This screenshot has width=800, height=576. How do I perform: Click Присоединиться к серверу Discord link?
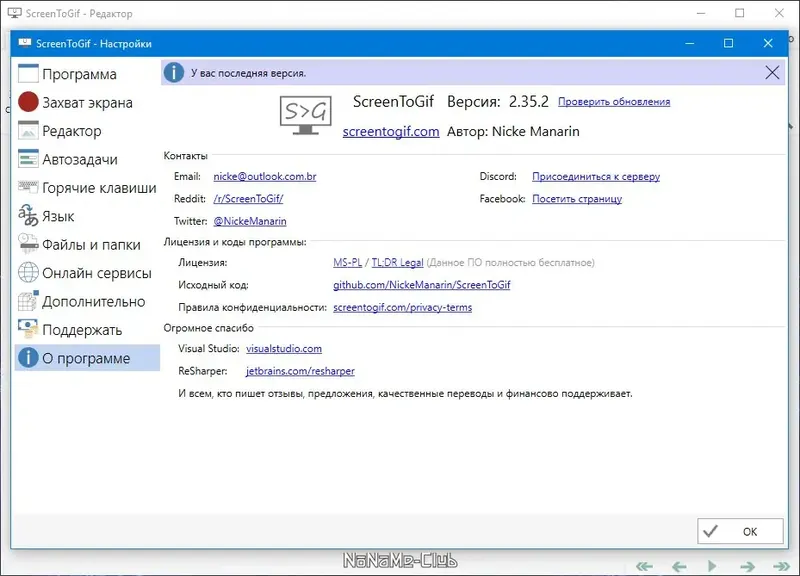click(x=596, y=176)
